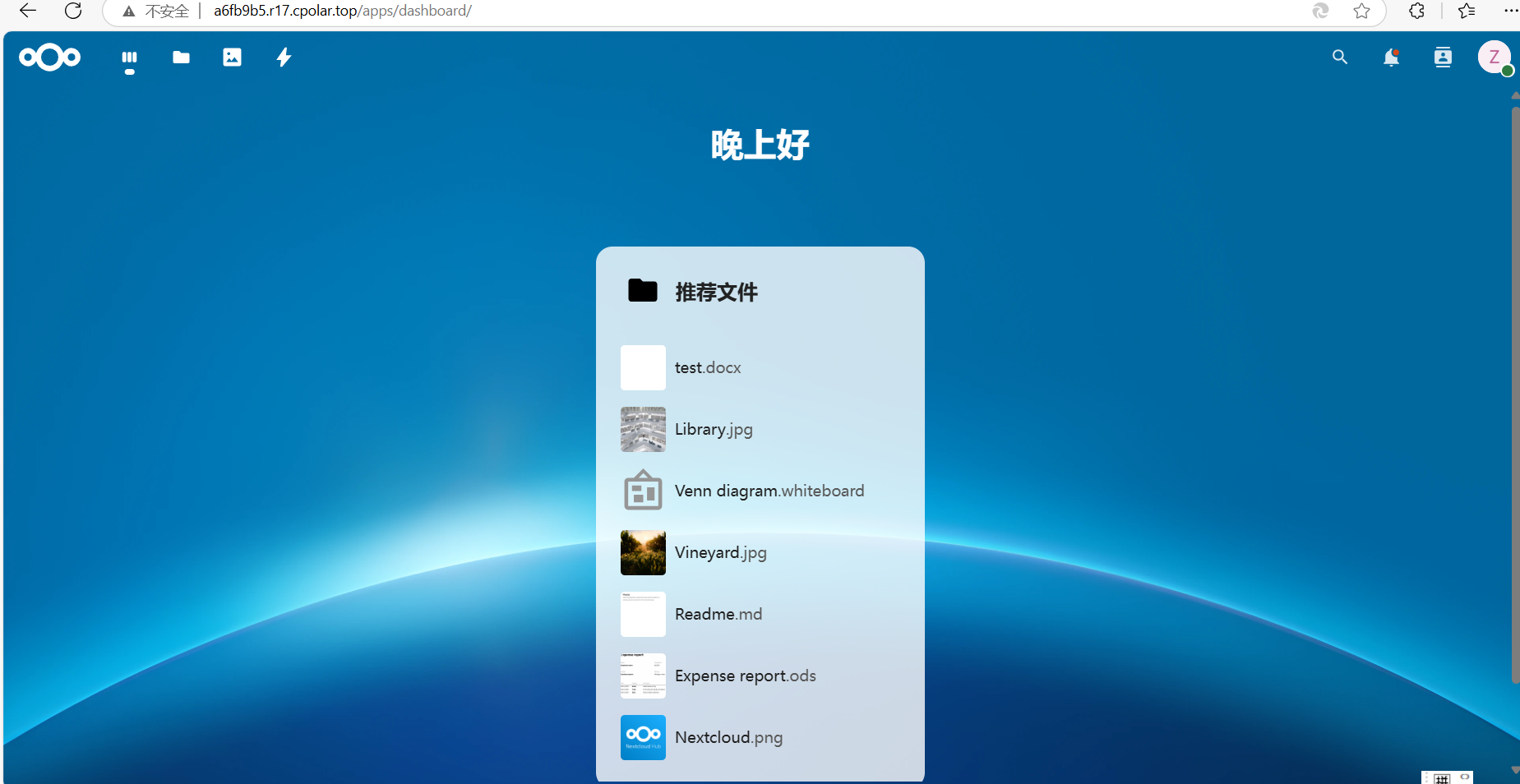Click the scrollbar down arrow

tap(1514, 771)
